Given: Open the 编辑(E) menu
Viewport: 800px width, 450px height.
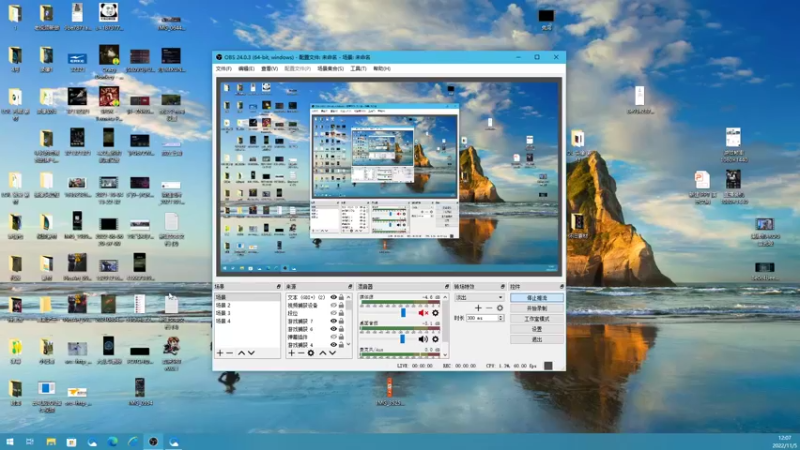Looking at the screenshot, I should 246,68.
